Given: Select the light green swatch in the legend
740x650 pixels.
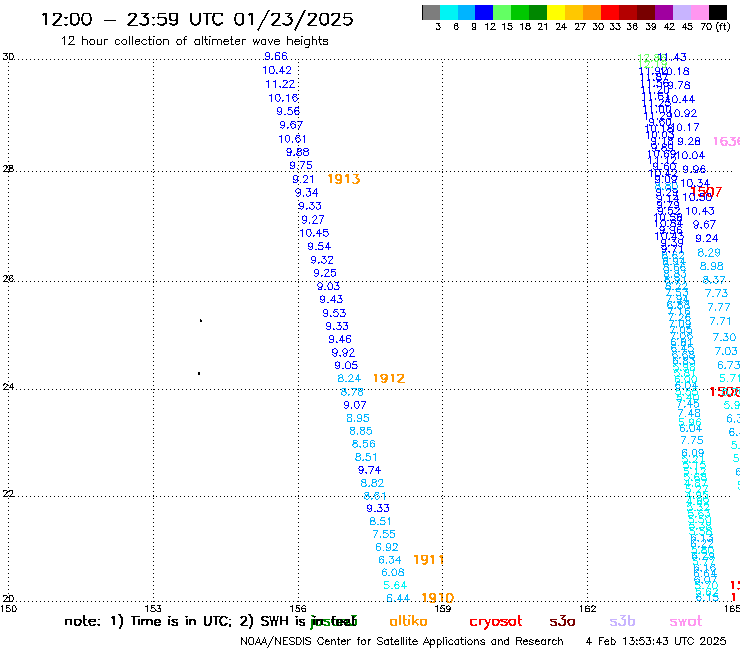Looking at the screenshot, I should (502, 12).
